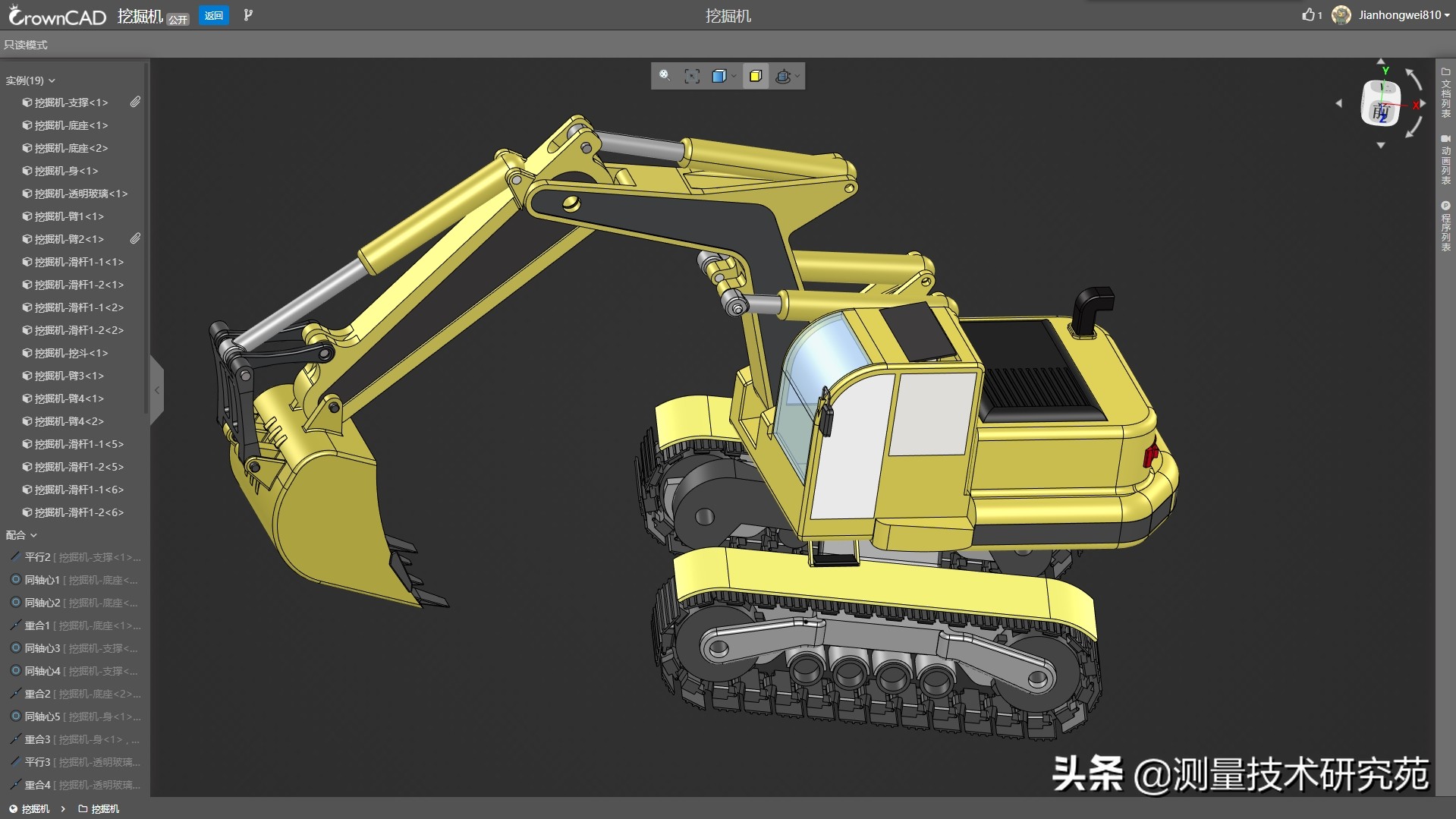Open the view orientation dropdown arrow
This screenshot has width=1456, height=819.
pyautogui.click(x=797, y=76)
